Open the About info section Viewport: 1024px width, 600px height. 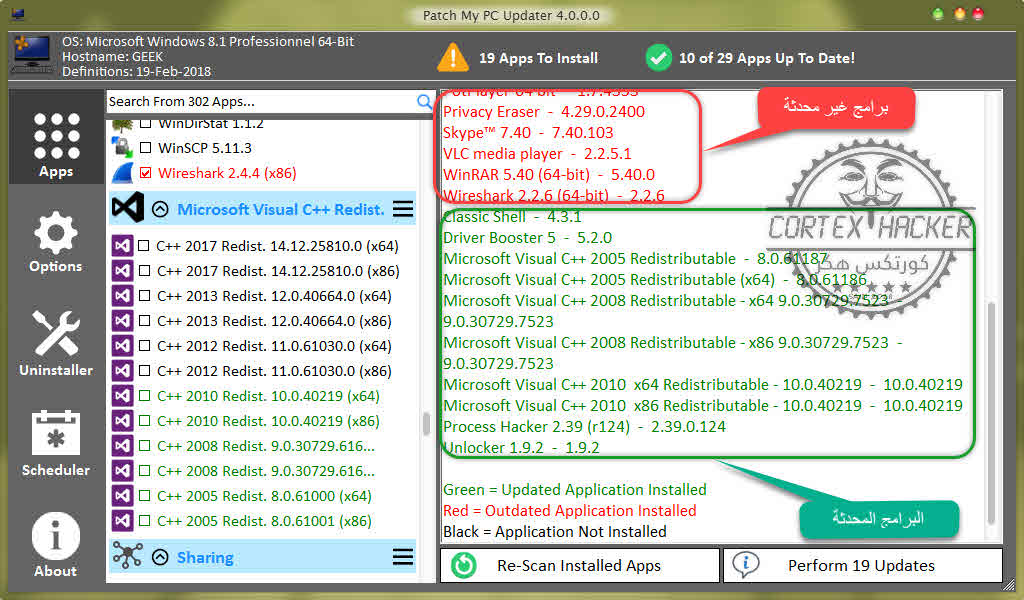(x=56, y=545)
